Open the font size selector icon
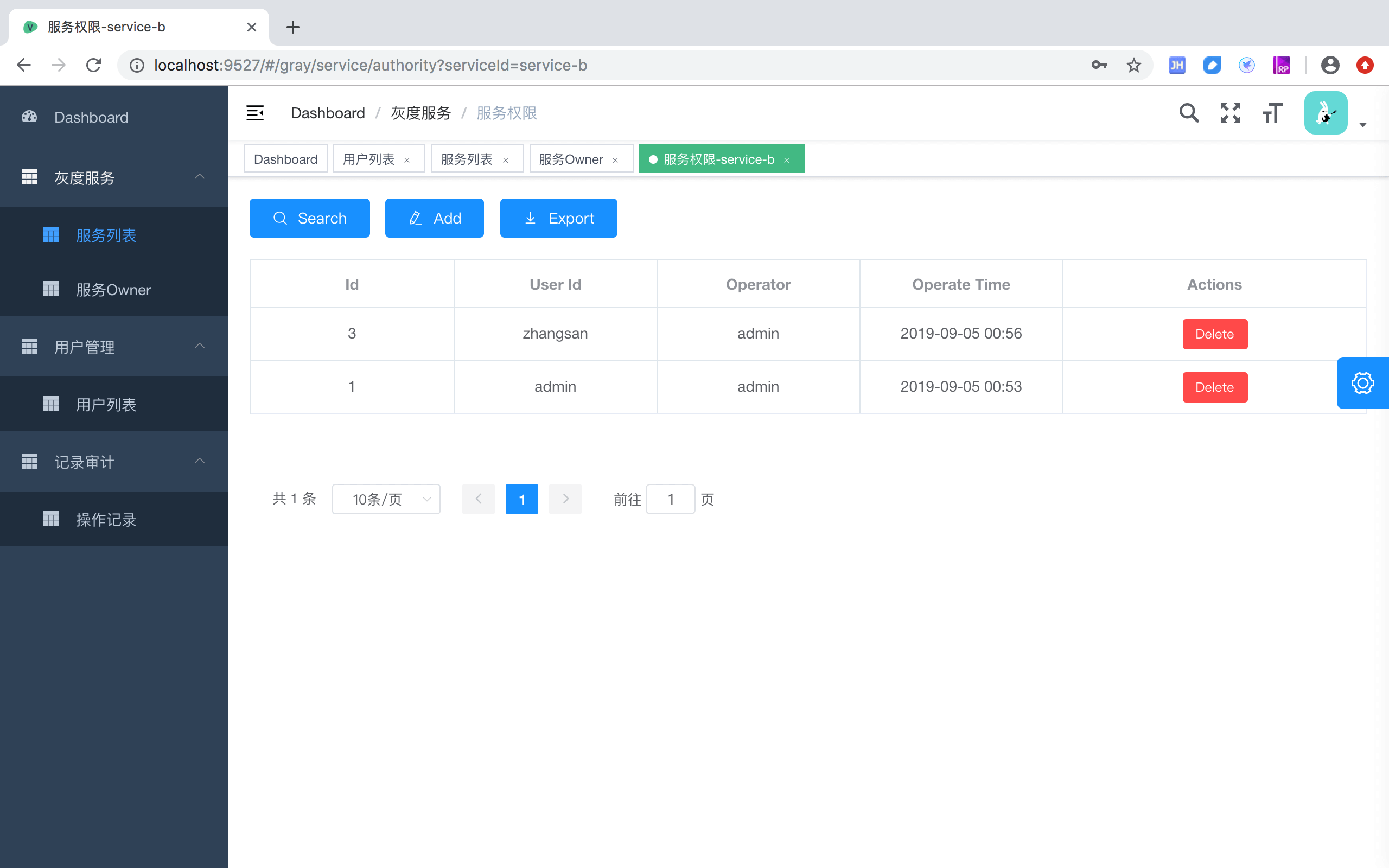Viewport: 1389px width, 868px height. (x=1272, y=113)
